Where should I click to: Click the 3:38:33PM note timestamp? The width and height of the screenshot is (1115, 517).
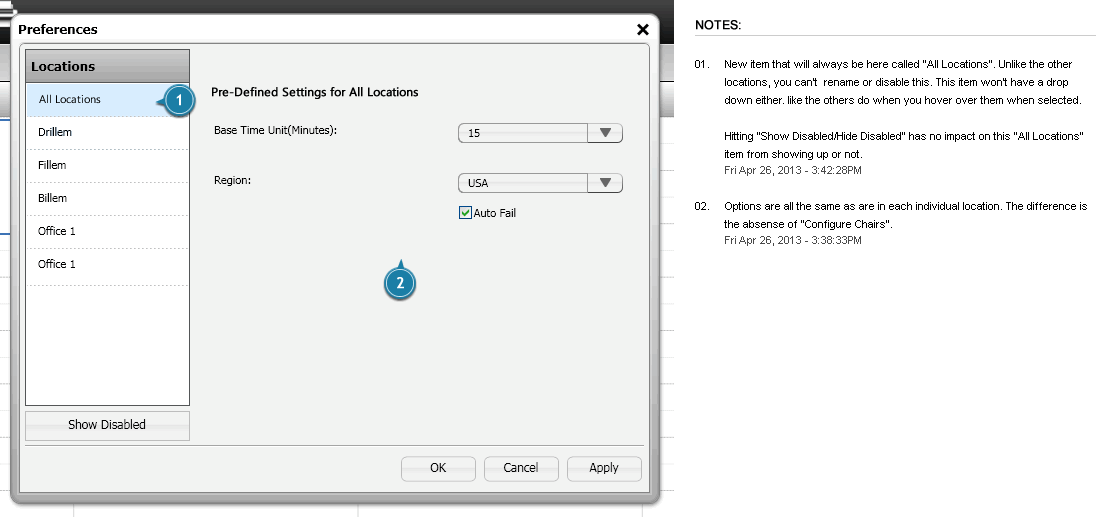[x=793, y=240]
